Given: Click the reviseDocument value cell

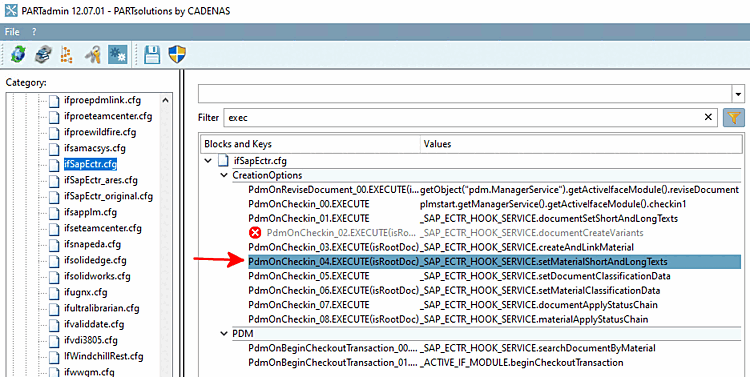Looking at the screenshot, I should 579,189.
